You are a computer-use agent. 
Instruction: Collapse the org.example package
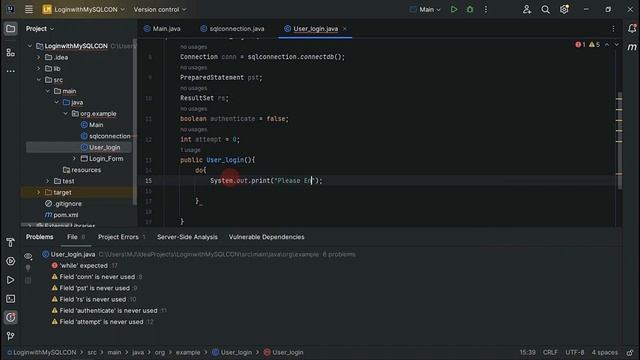pos(66,113)
